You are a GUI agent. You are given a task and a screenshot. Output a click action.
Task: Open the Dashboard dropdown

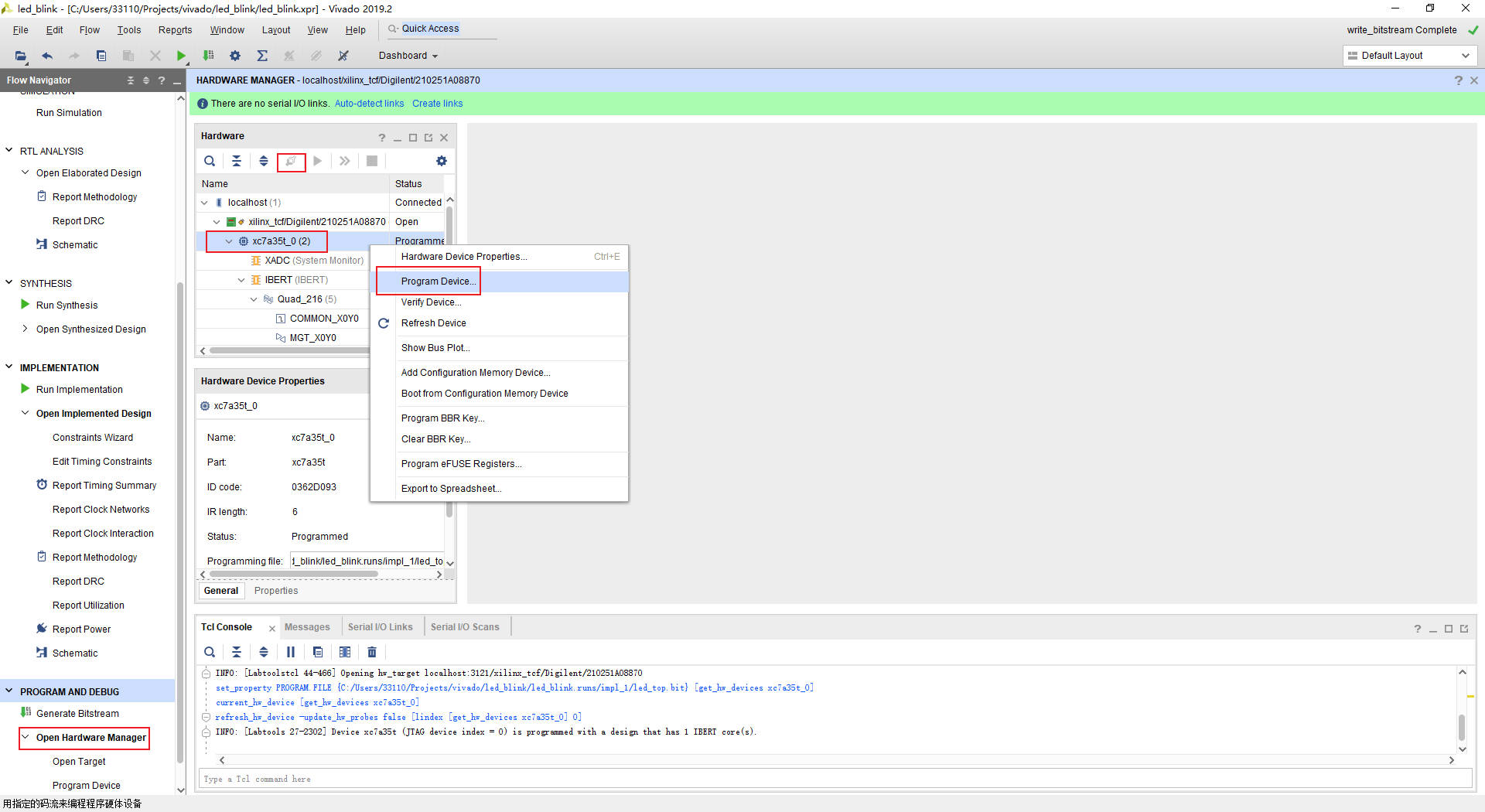[408, 56]
